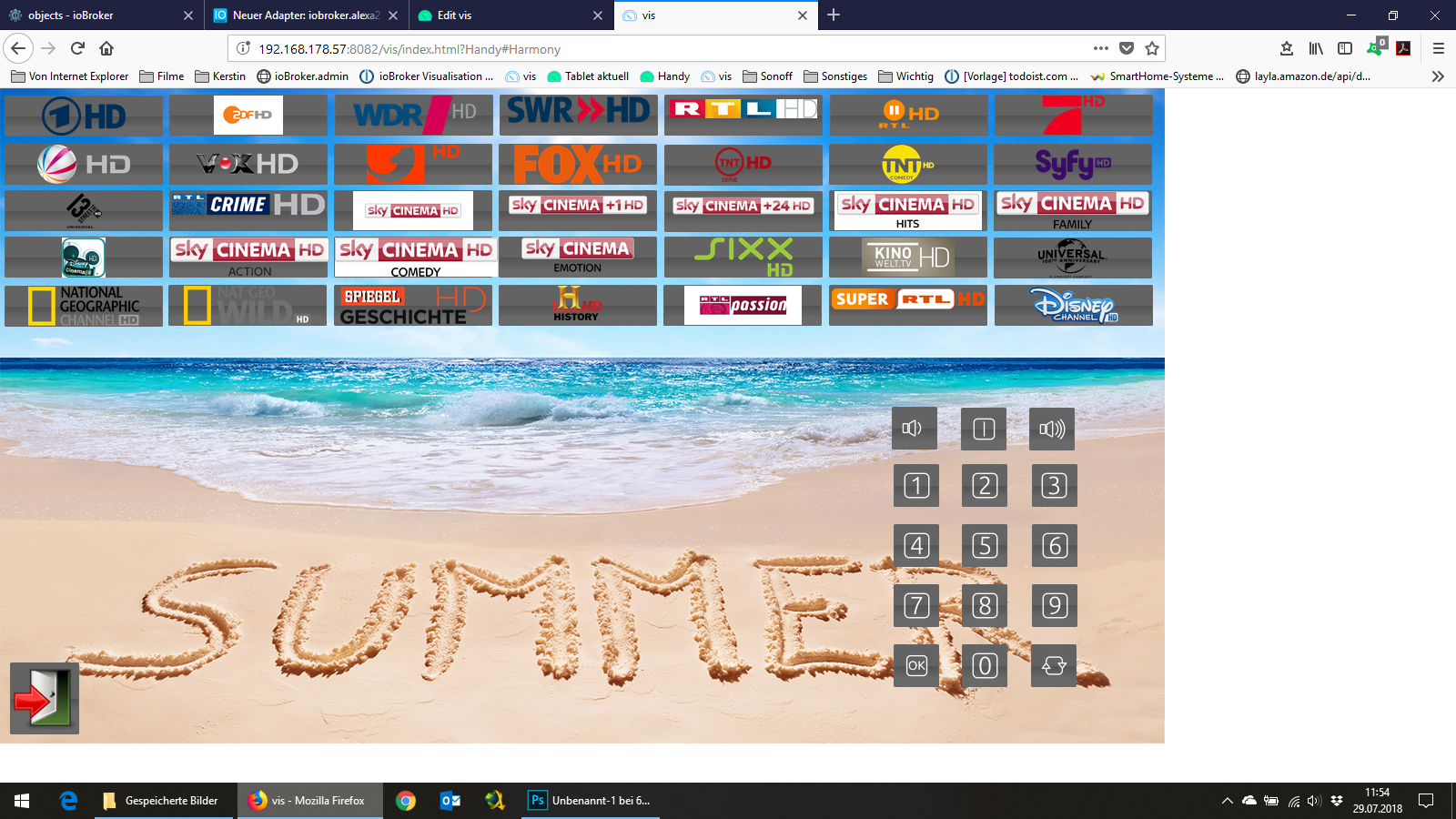1456x819 pixels.
Task: Open the FOX HD channel
Action: click(578, 164)
